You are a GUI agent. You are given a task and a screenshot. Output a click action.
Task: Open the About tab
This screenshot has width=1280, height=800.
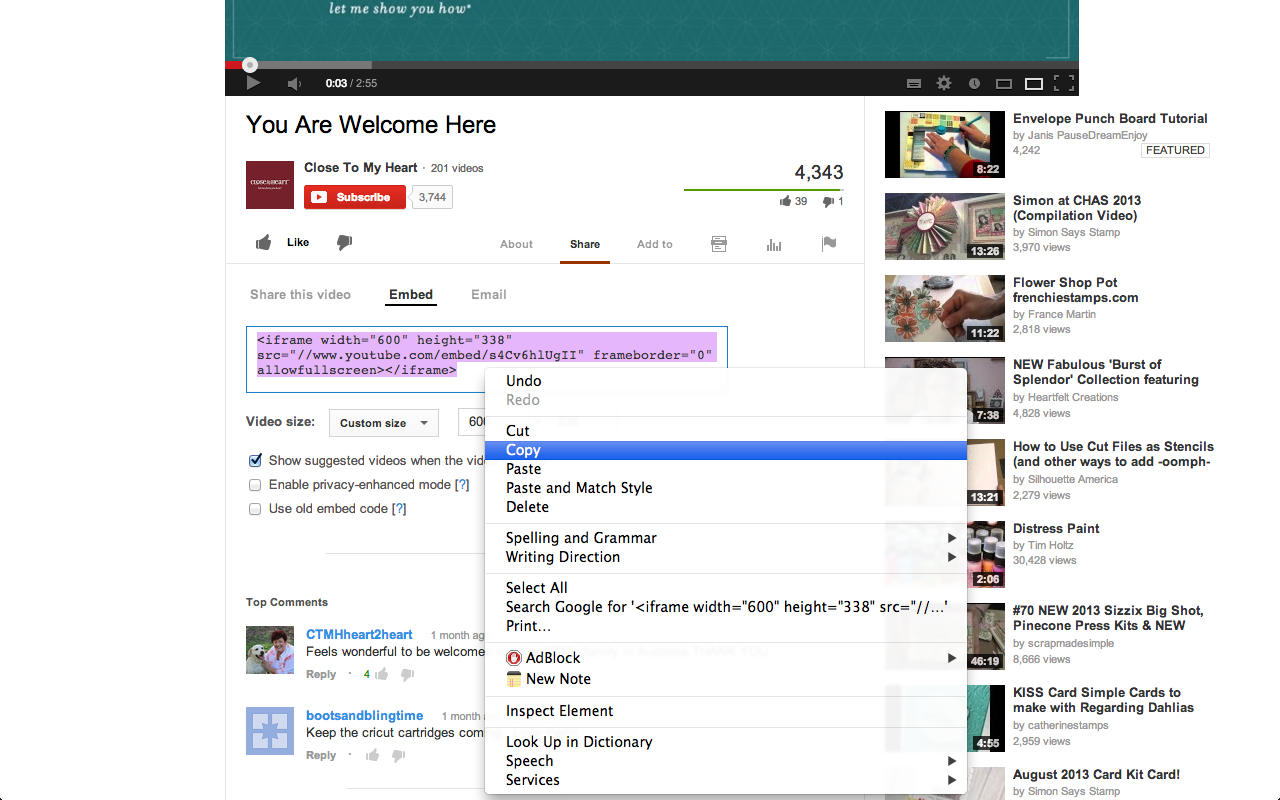click(x=516, y=244)
